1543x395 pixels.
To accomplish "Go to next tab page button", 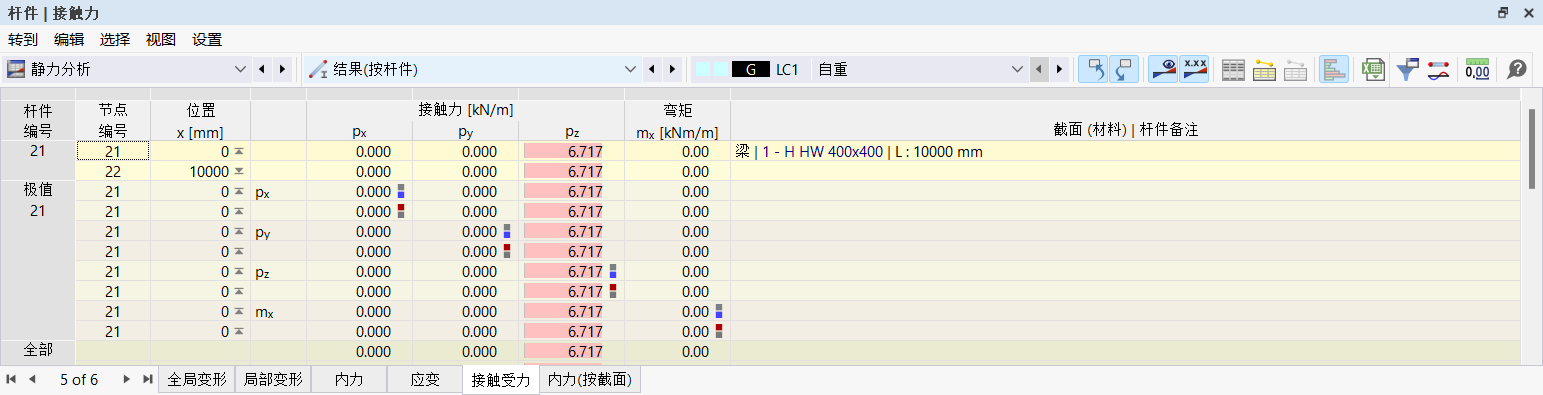I will click(x=126, y=379).
